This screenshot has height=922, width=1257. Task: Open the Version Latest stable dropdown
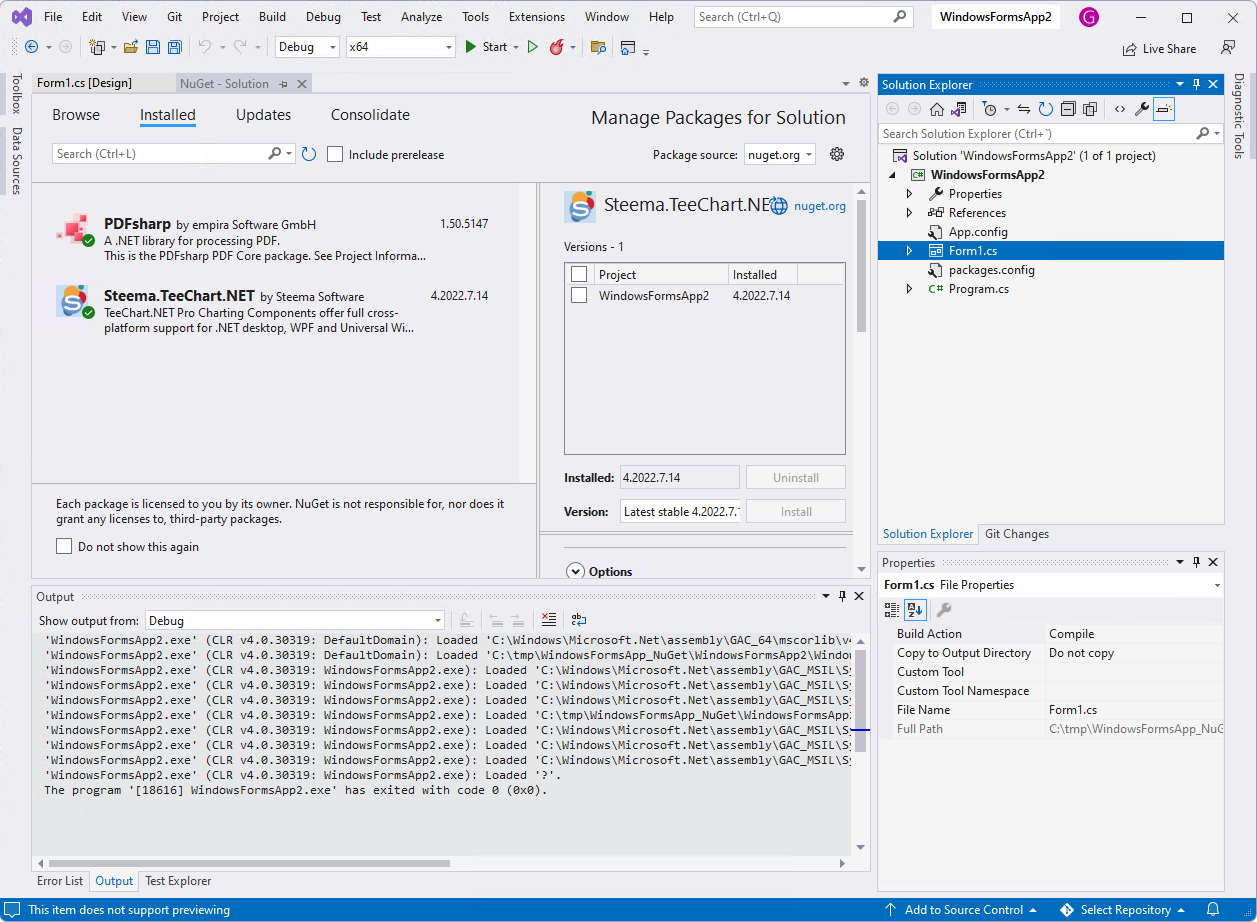[x=680, y=511]
